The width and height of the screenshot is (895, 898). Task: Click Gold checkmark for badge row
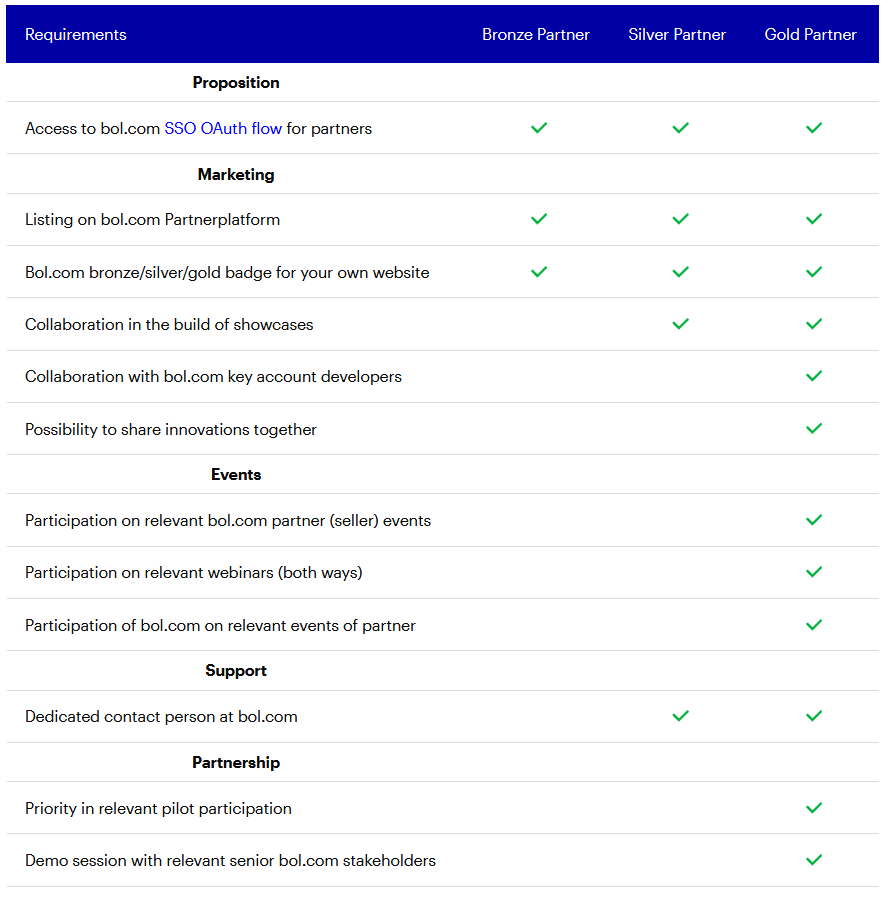coord(814,271)
